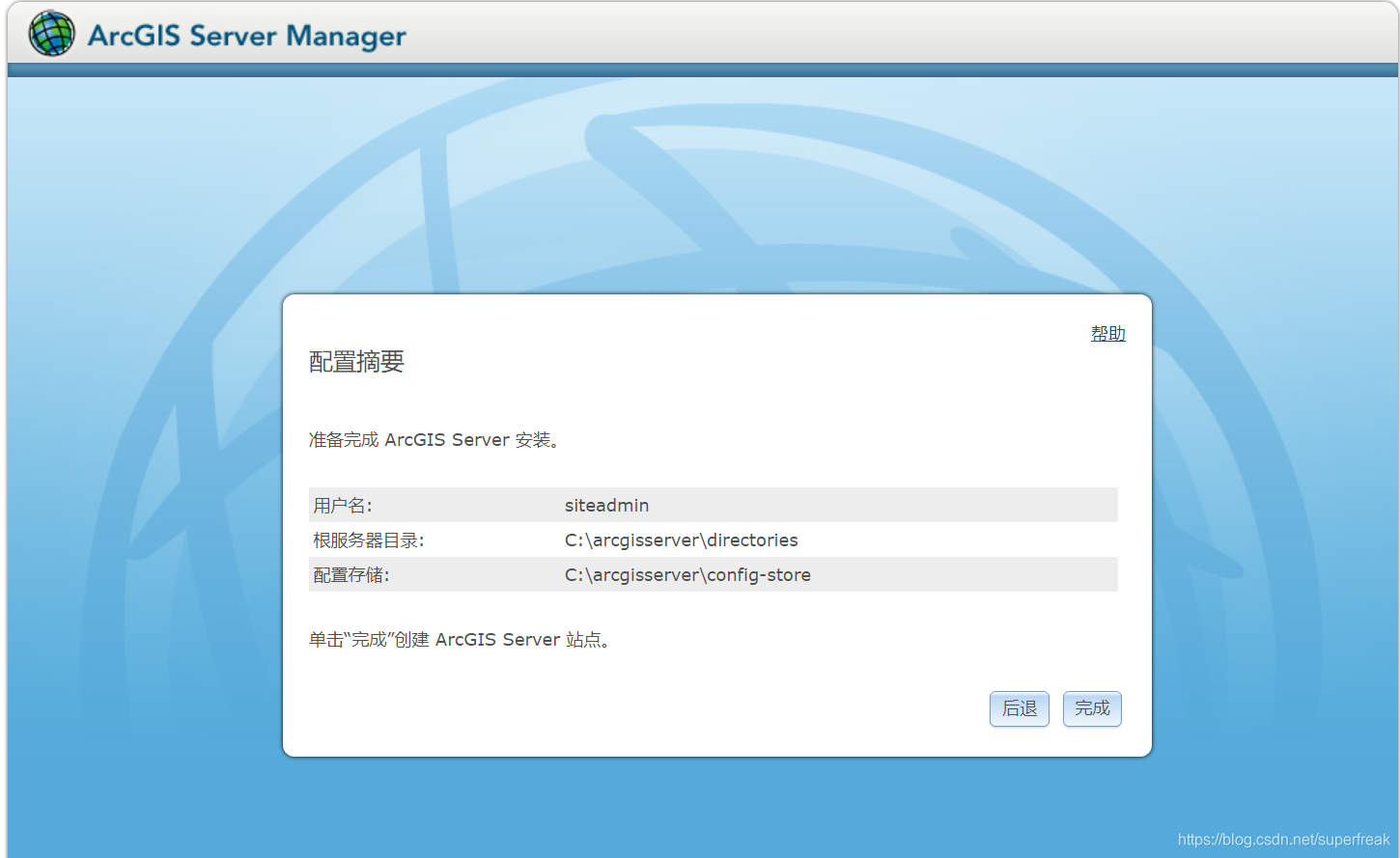Click the ArcGIS globe logo icon
The width and height of the screenshot is (1400, 858).
(x=51, y=34)
